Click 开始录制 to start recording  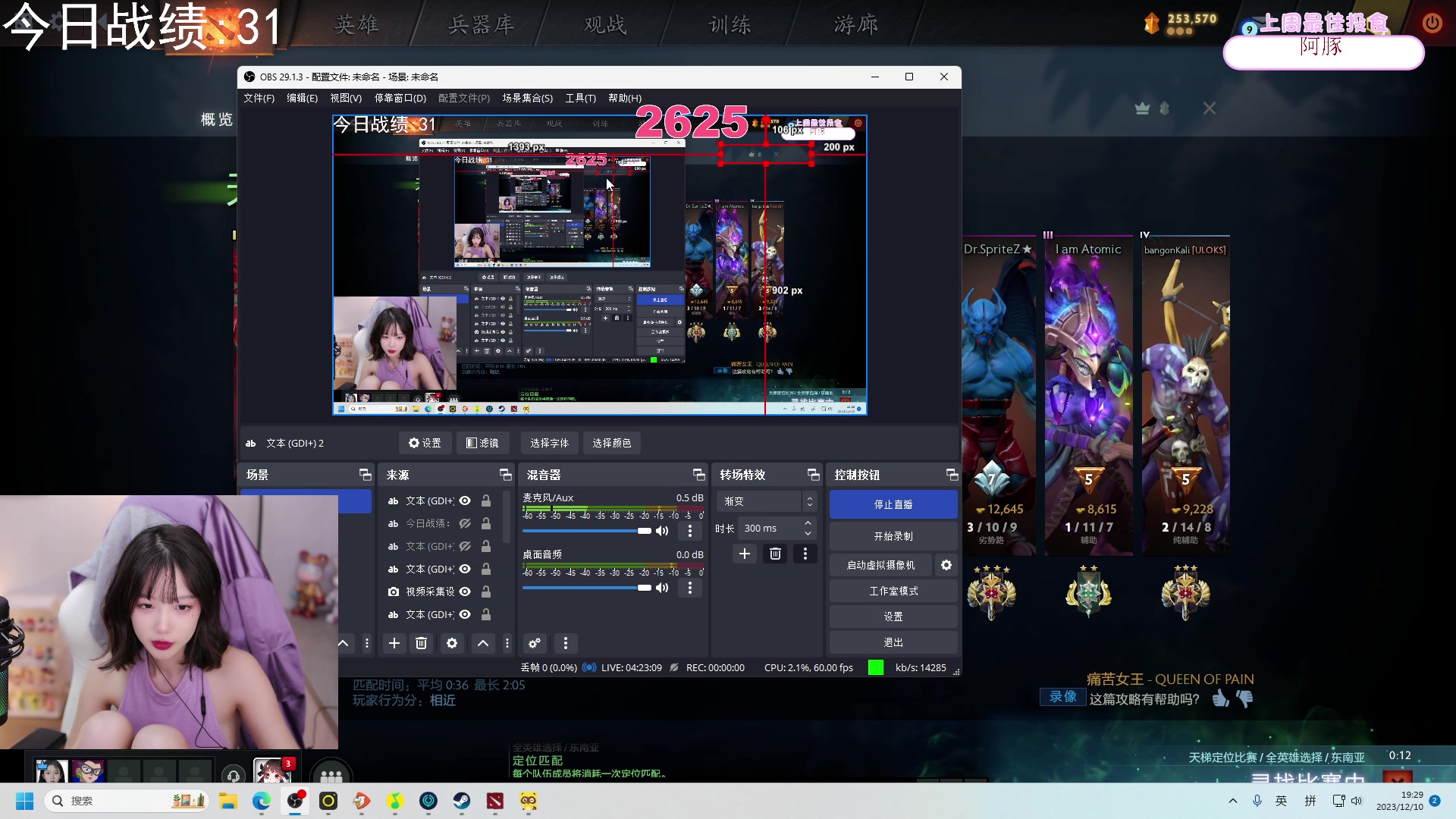pos(893,536)
